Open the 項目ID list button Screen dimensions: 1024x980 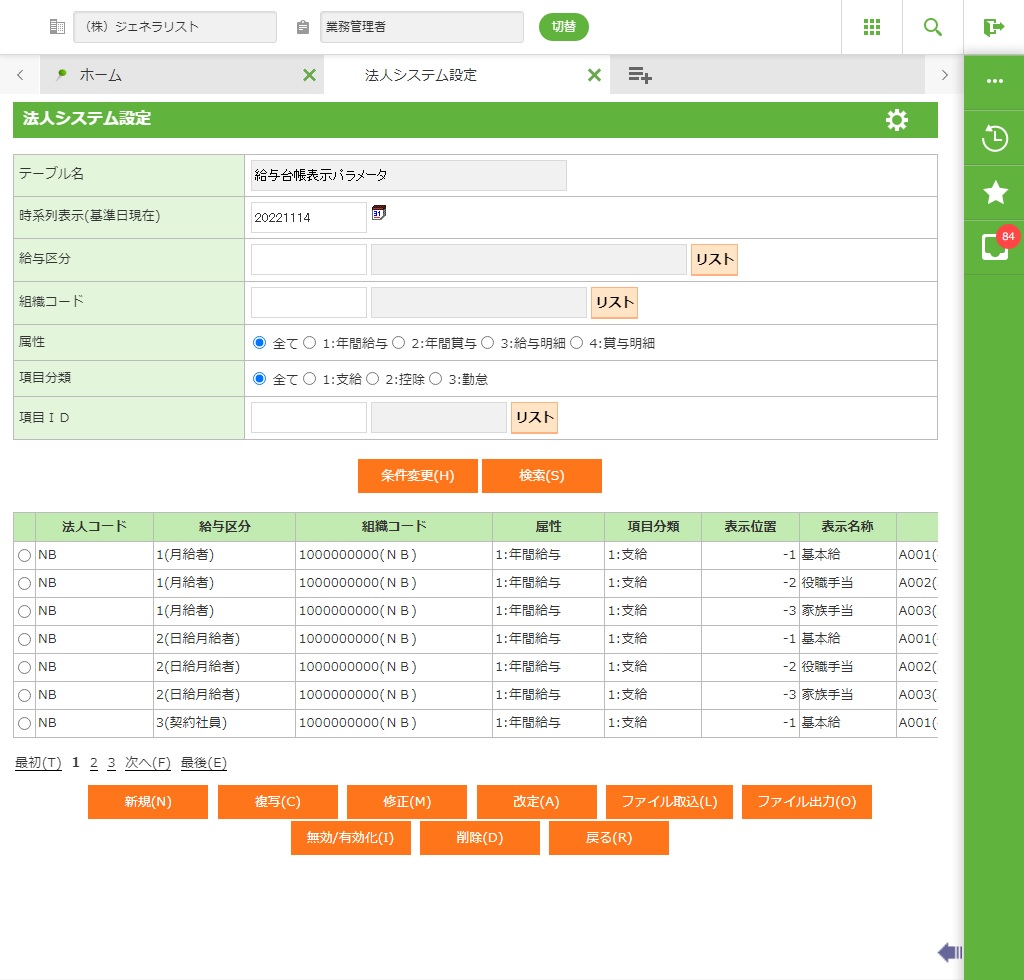coord(534,417)
